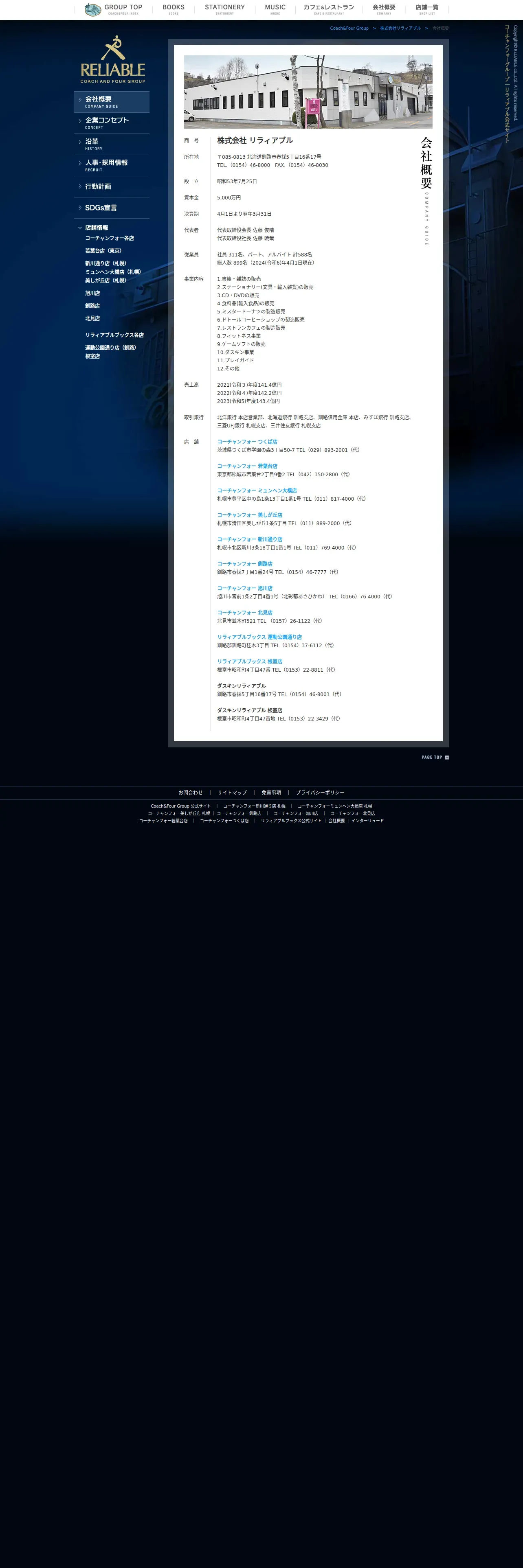Open コーチャンフォー新川通り店 札幌 footer link
Image resolution: width=523 pixels, height=1568 pixels.
click(254, 806)
